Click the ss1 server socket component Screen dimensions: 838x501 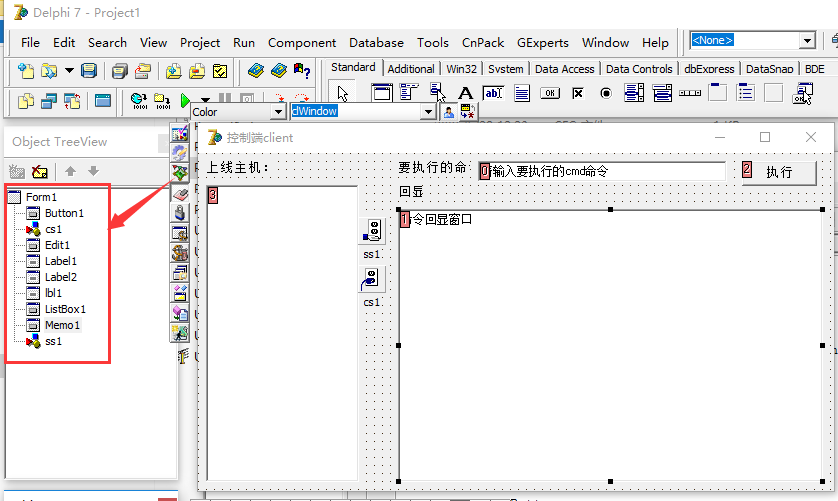tap(372, 232)
